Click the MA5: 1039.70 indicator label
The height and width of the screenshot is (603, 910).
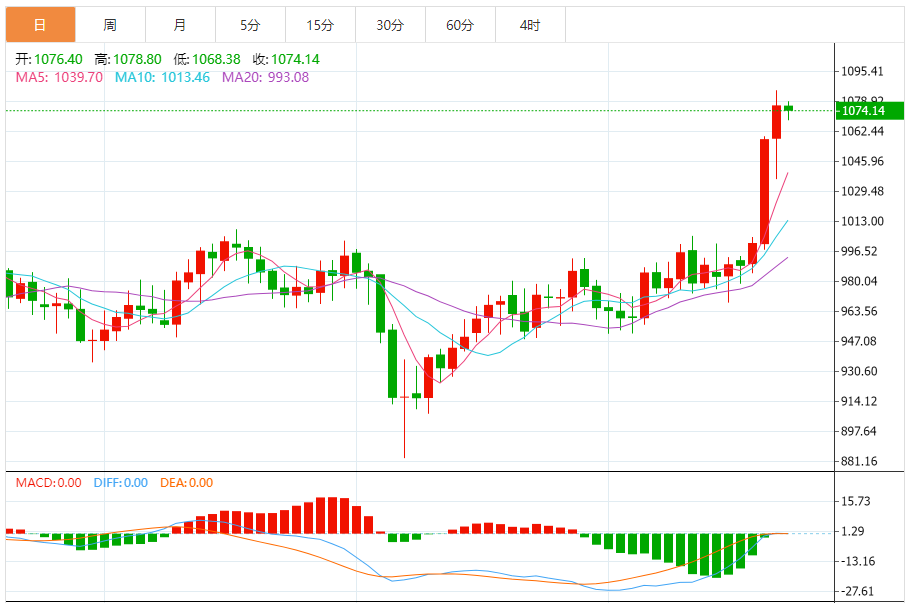(59, 77)
